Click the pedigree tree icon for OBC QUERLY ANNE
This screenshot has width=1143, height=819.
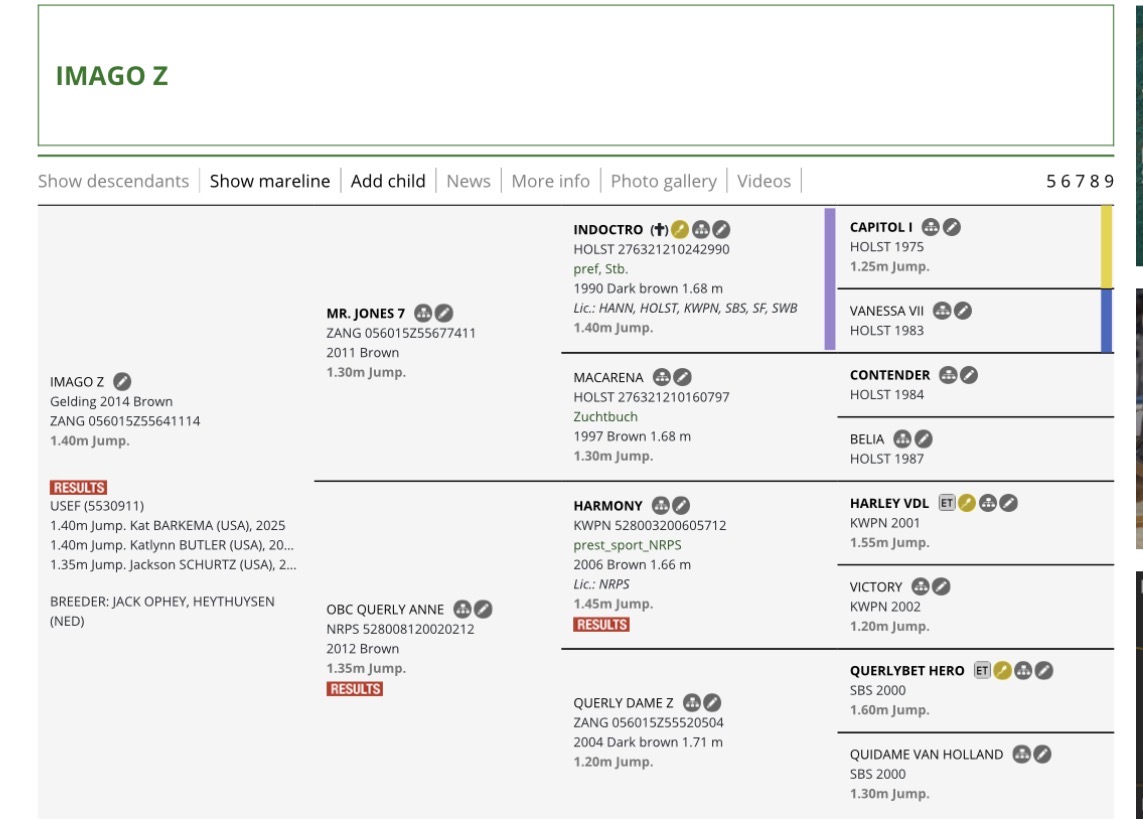point(462,609)
